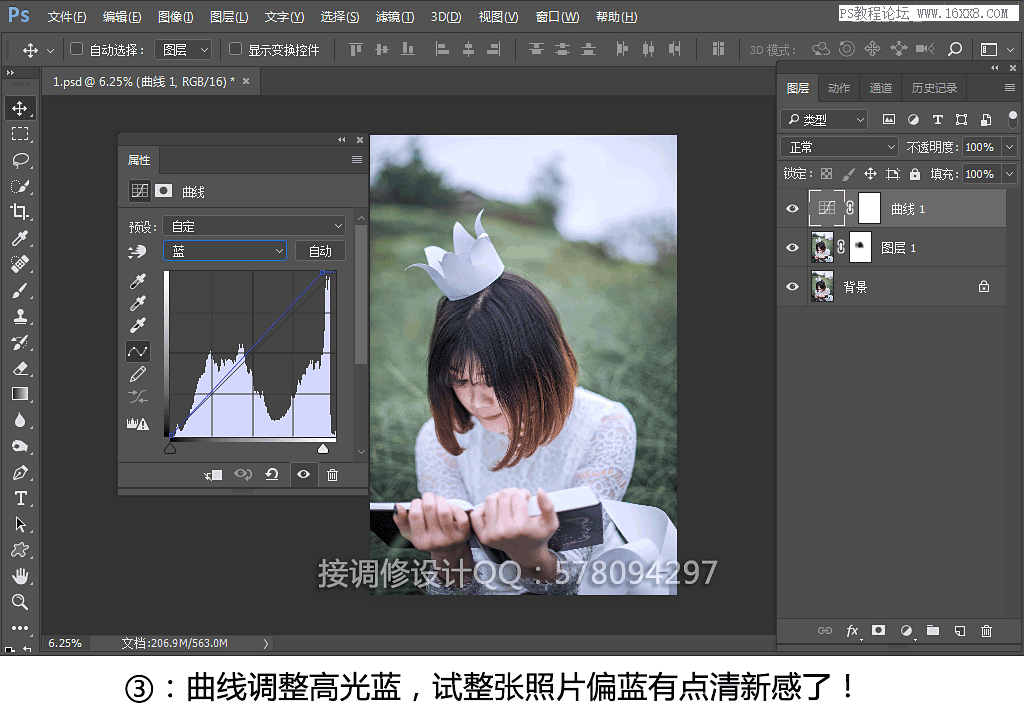Open the Opacity 100% dropdown arrow
Image resolution: width=1024 pixels, height=716 pixels.
pos(1010,147)
